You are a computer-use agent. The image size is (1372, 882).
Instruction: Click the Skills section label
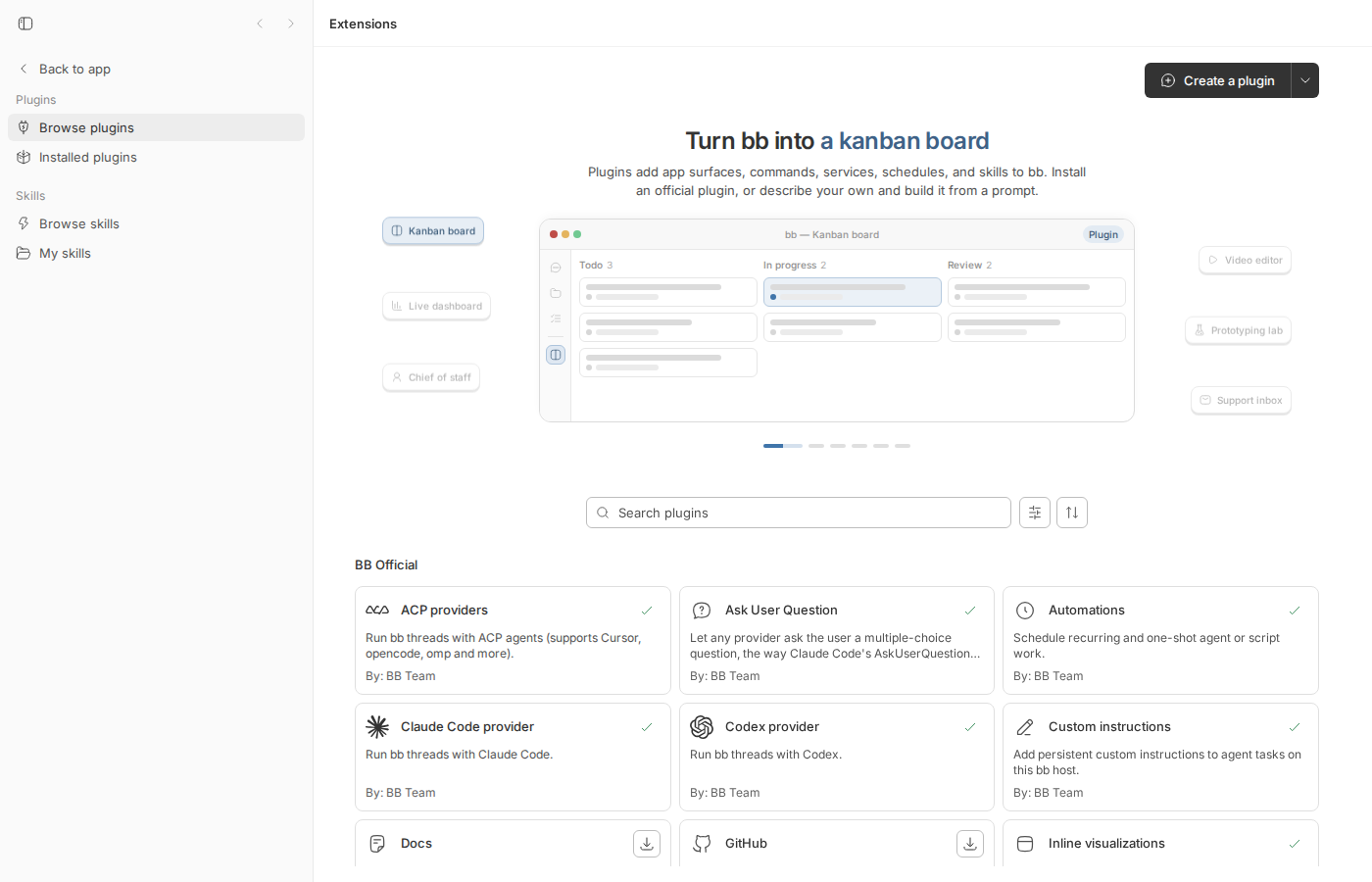[30, 196]
